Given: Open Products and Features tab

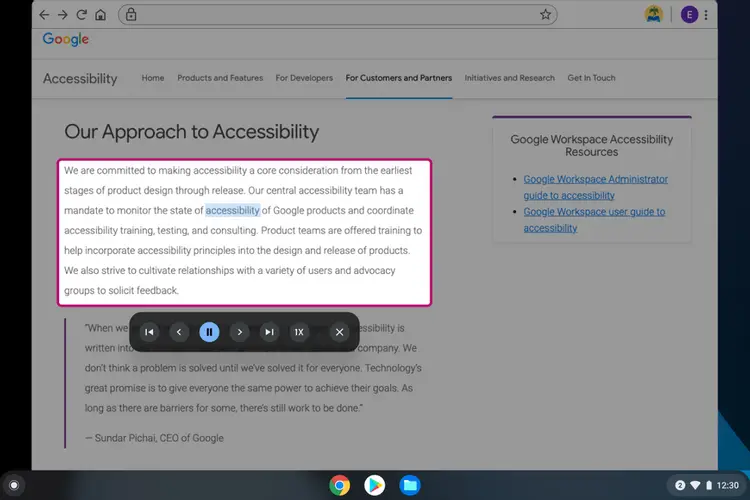Looking at the screenshot, I should click(x=220, y=78).
